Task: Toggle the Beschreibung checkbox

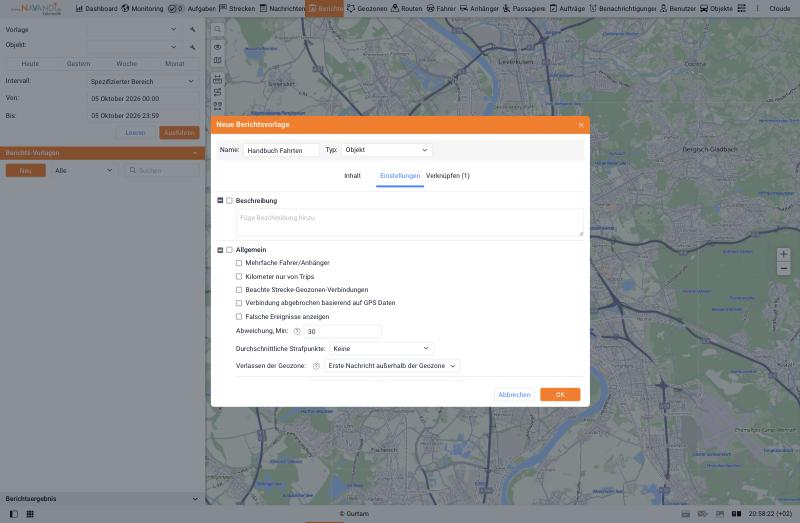Action: pos(230,201)
